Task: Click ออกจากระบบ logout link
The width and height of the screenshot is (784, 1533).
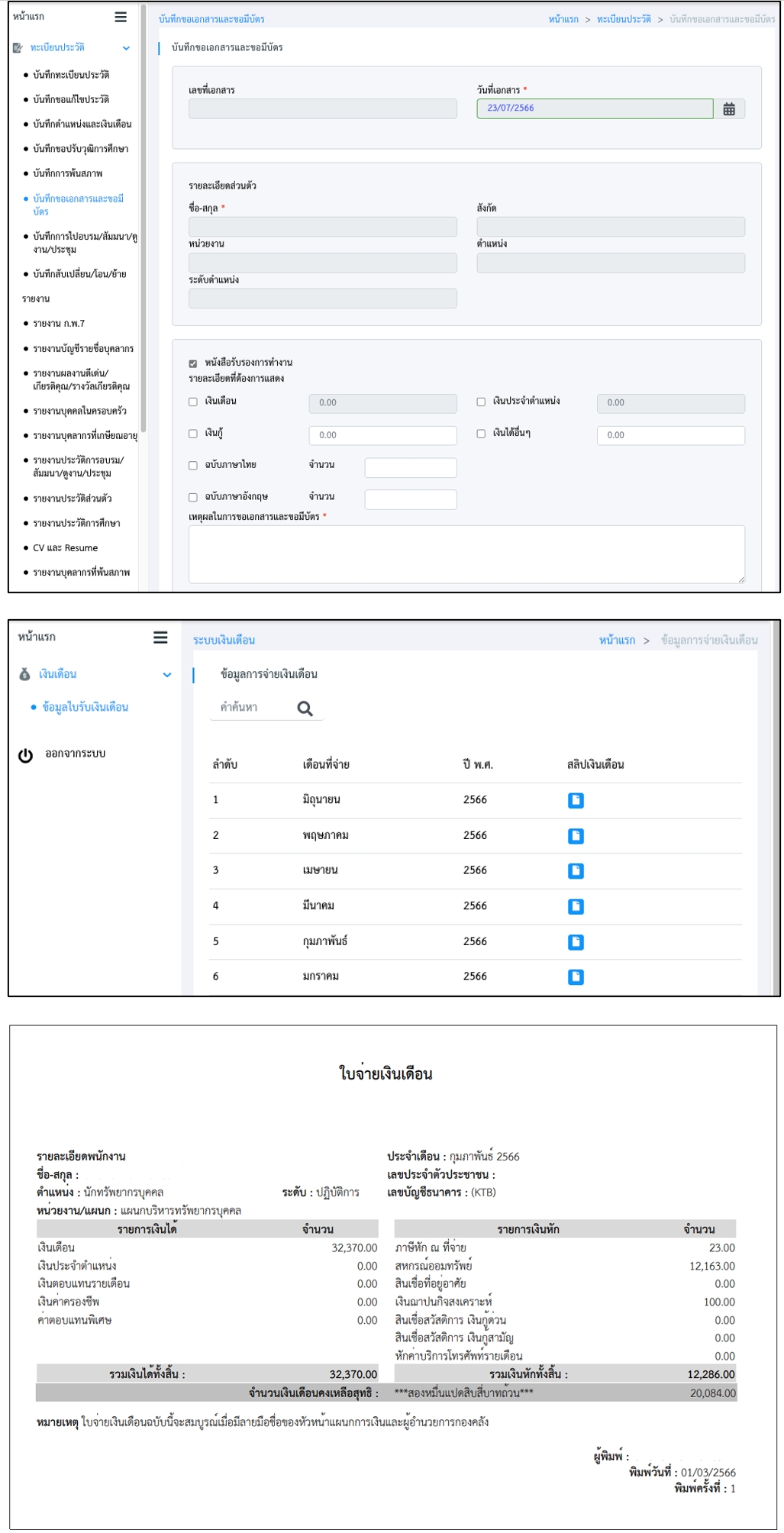Action: [76, 754]
